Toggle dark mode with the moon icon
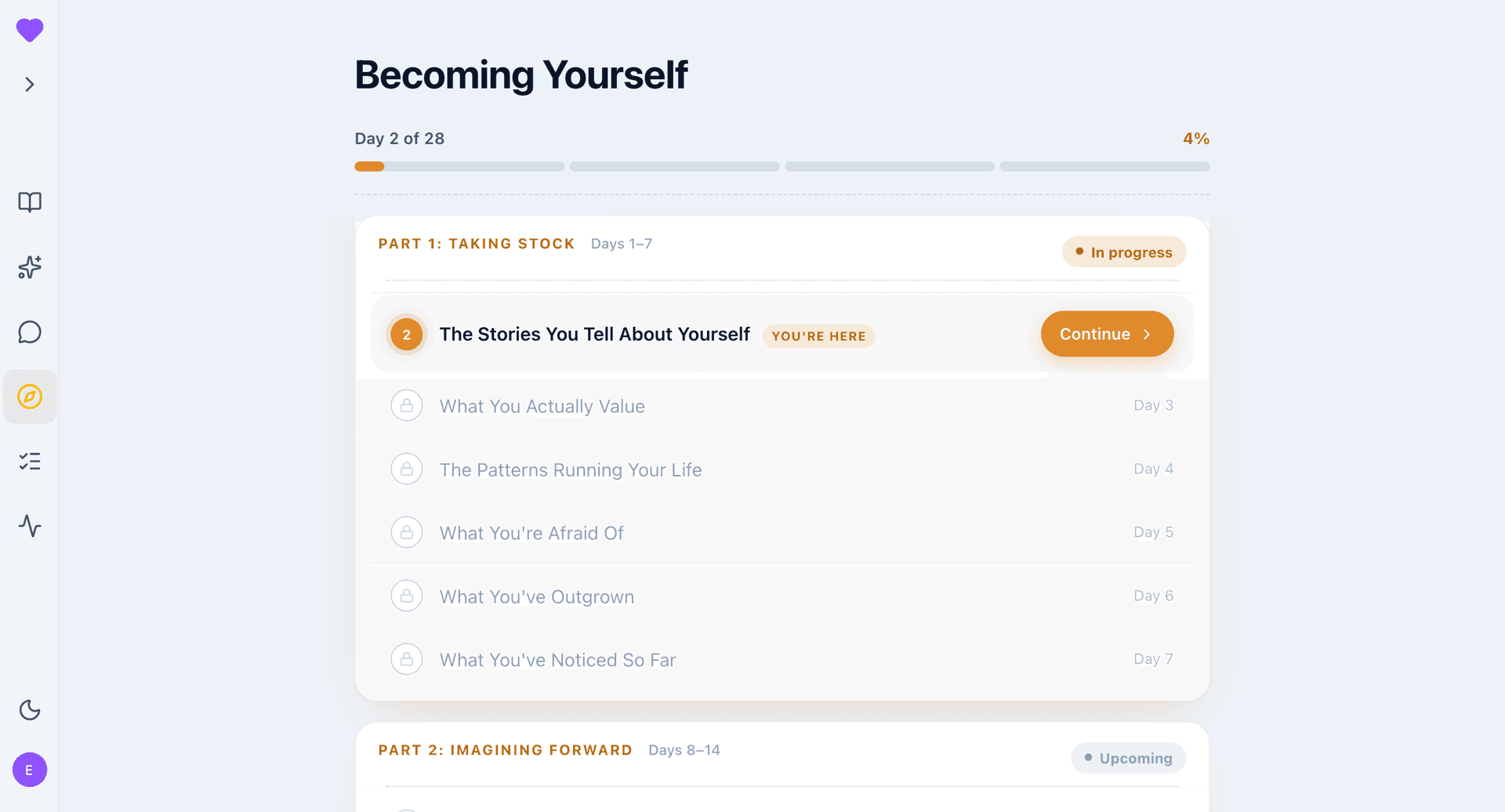Image resolution: width=1505 pixels, height=812 pixels. [x=30, y=710]
